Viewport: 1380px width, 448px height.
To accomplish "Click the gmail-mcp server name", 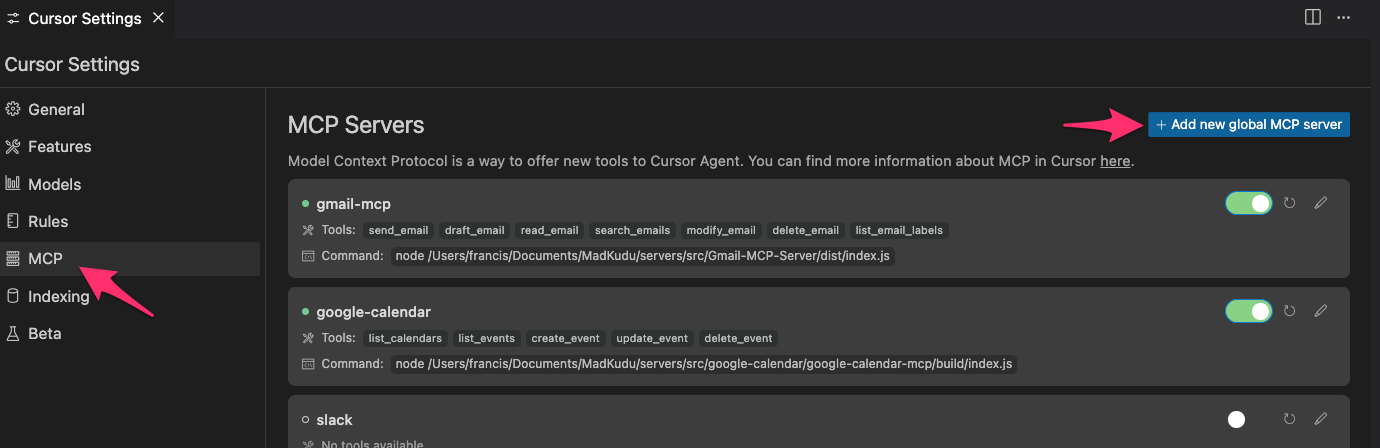I will tap(353, 204).
